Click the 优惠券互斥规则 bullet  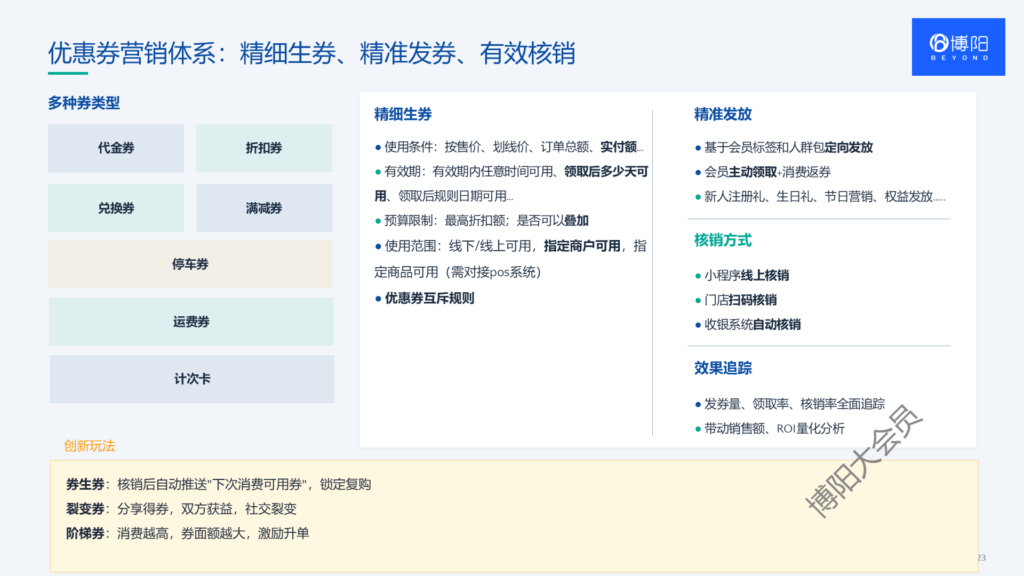pos(424,298)
